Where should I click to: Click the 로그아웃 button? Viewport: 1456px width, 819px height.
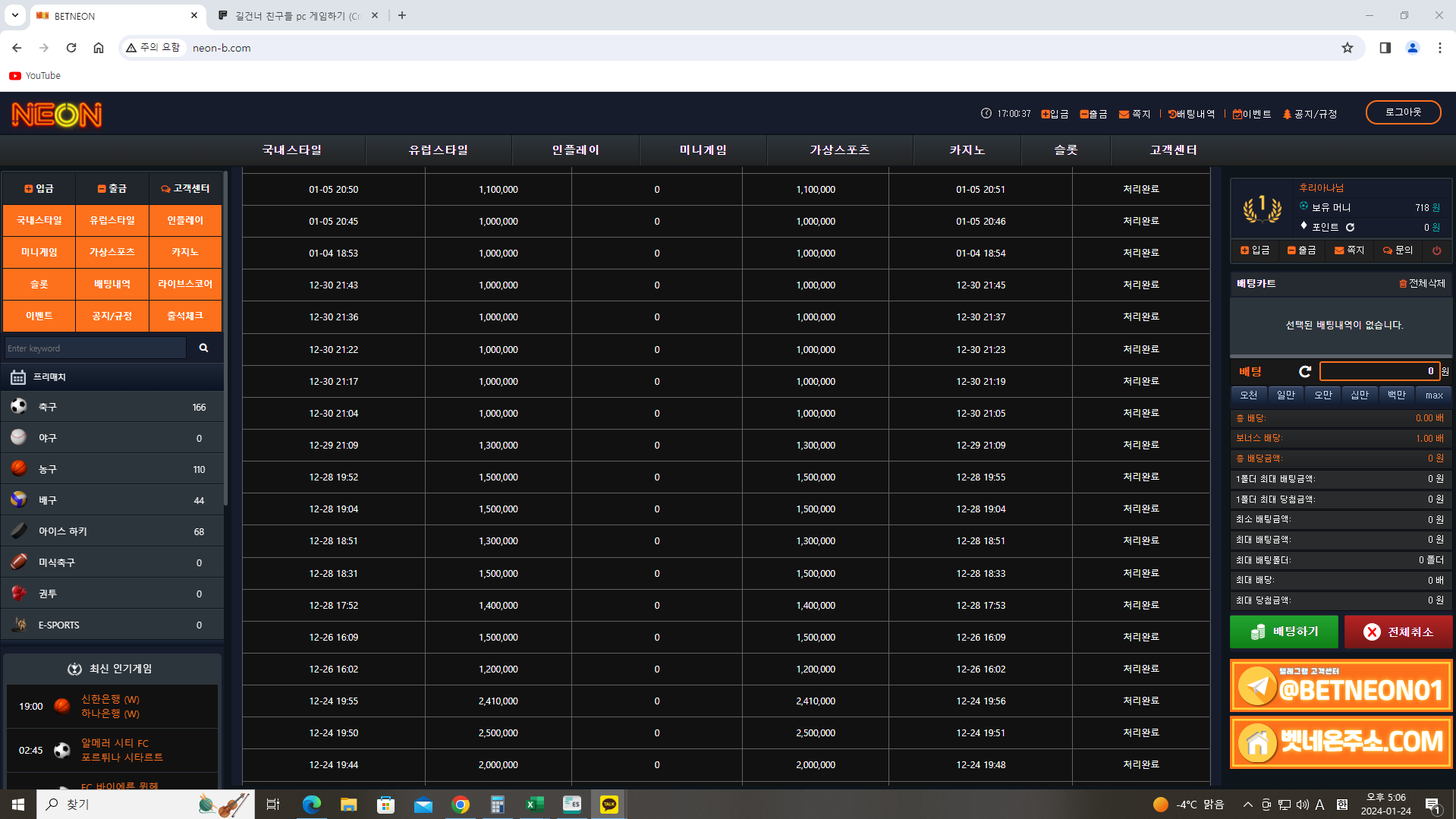click(1403, 112)
